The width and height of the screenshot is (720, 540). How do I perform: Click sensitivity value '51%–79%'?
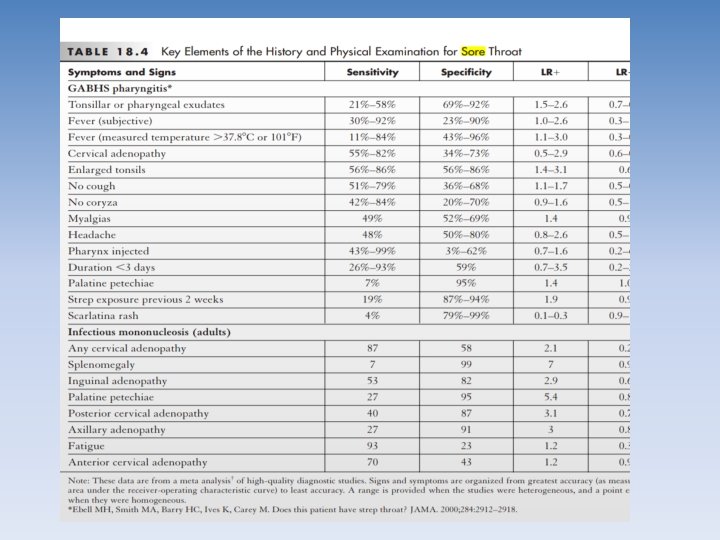[x=372, y=186]
